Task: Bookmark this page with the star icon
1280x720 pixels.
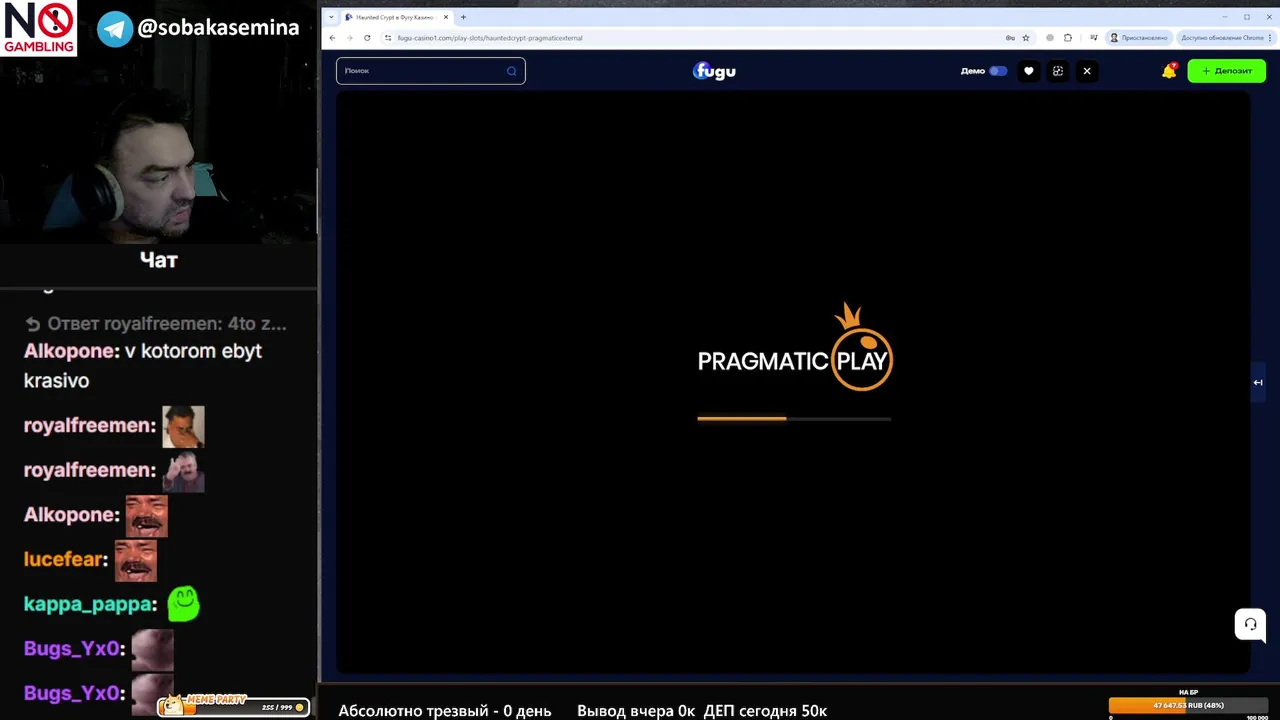Action: pos(1025,38)
